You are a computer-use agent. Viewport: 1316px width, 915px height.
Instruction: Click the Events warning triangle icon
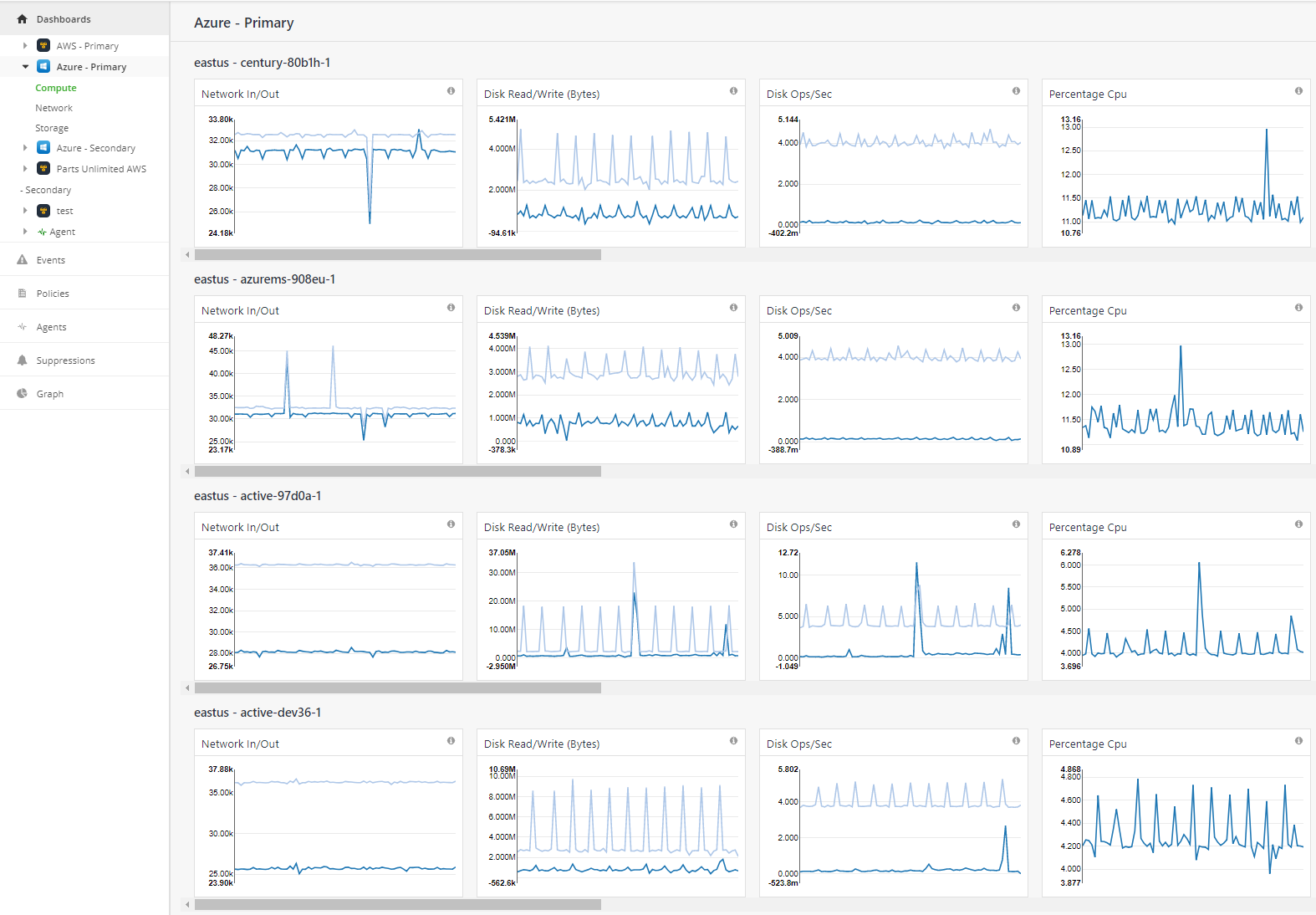[x=23, y=260]
